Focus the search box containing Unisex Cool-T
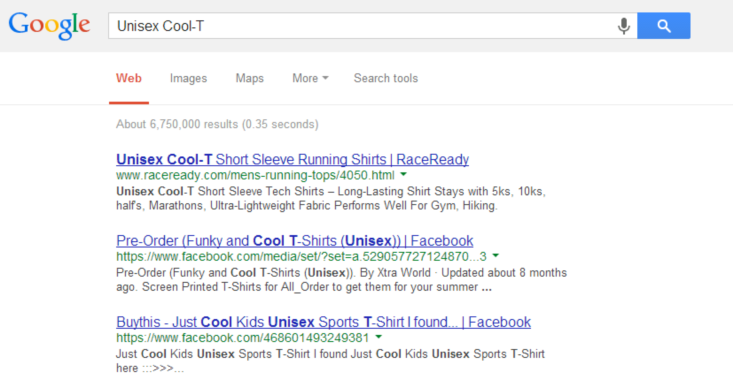733x387 pixels. [x=373, y=26]
